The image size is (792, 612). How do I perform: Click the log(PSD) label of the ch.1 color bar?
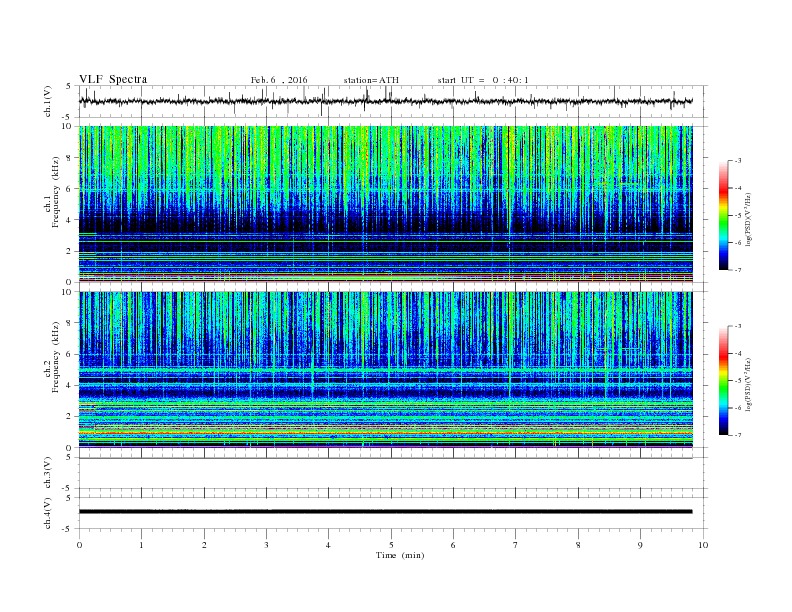[748, 220]
